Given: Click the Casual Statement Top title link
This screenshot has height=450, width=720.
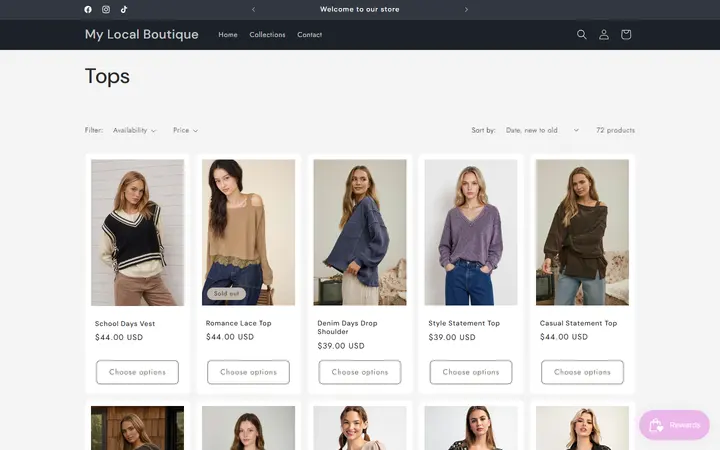Looking at the screenshot, I should (x=579, y=323).
